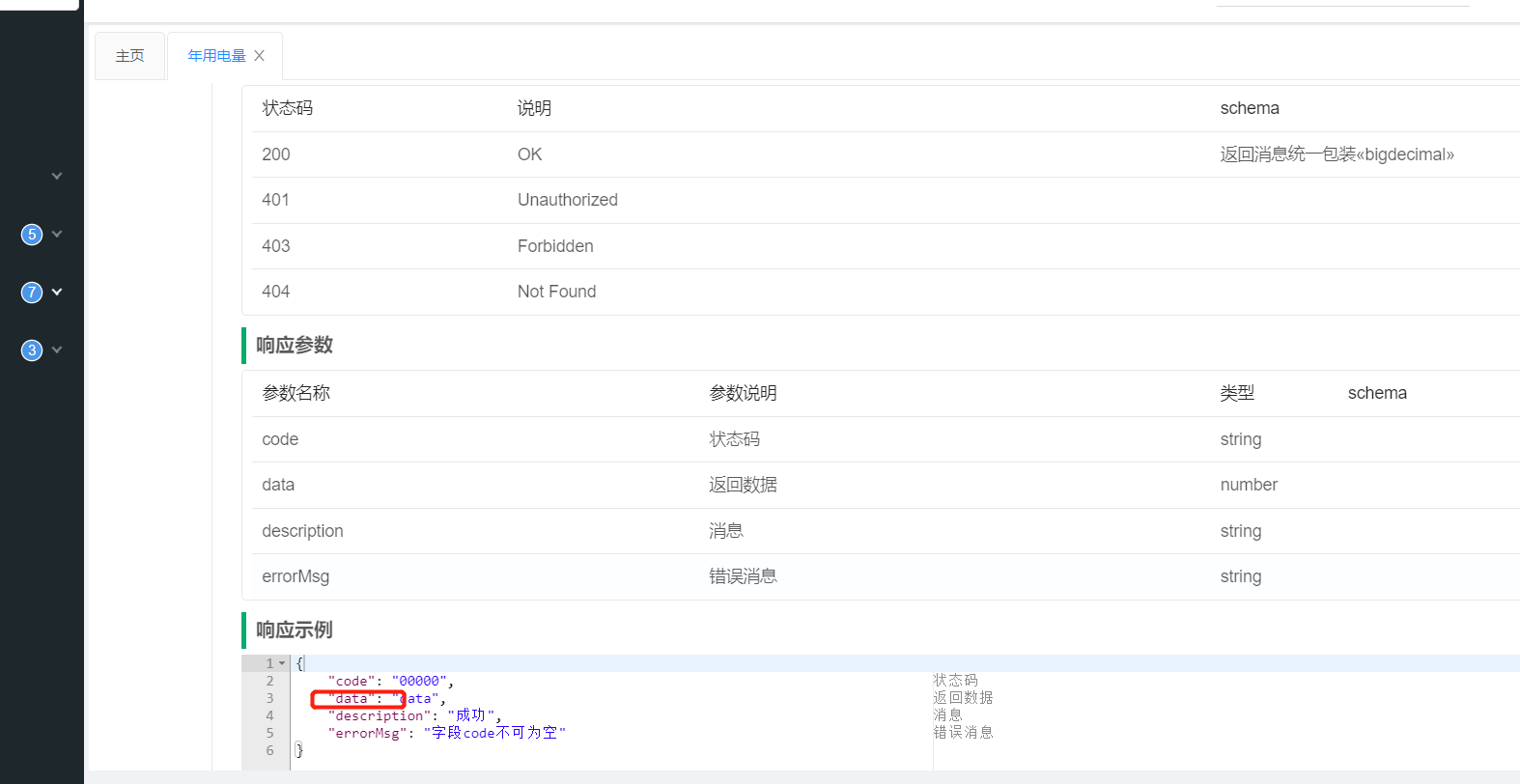Click the number type cell for data
The width and height of the screenshot is (1520, 784).
coord(1249,485)
